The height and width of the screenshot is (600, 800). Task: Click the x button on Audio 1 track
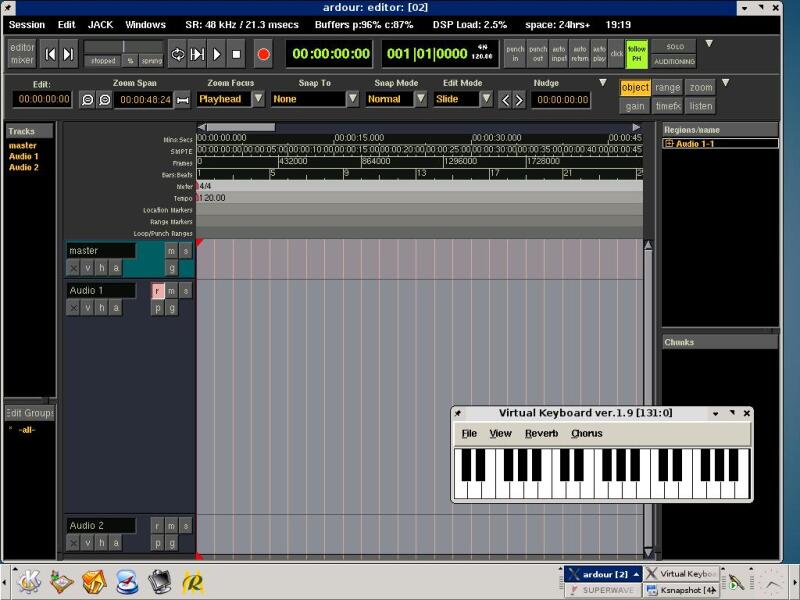[x=73, y=308]
